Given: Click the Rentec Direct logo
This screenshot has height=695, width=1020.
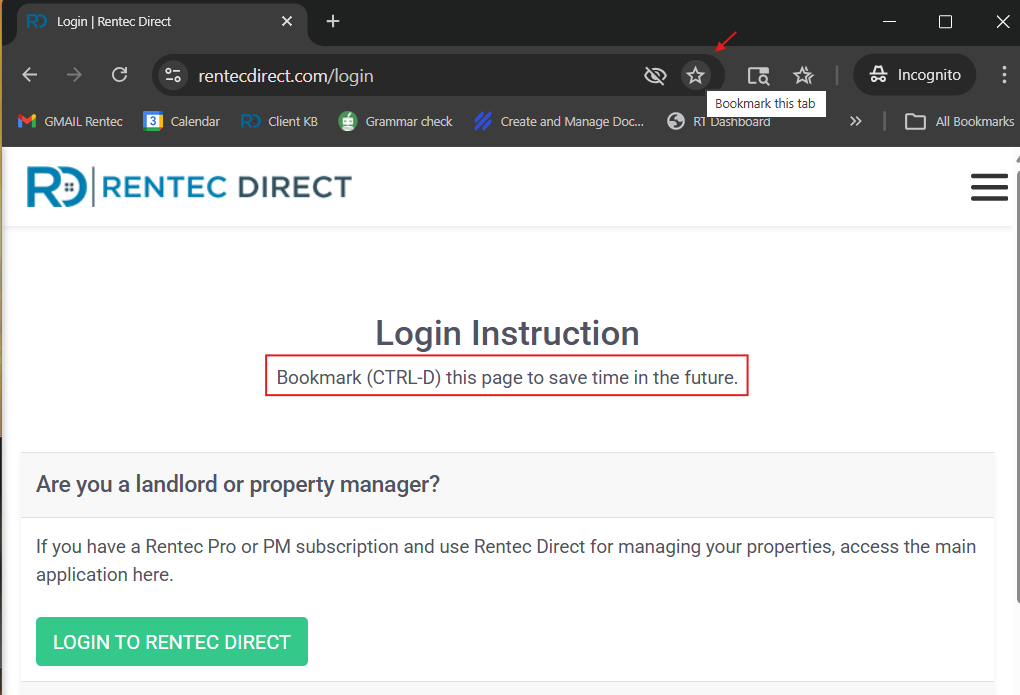Looking at the screenshot, I should 189,187.
